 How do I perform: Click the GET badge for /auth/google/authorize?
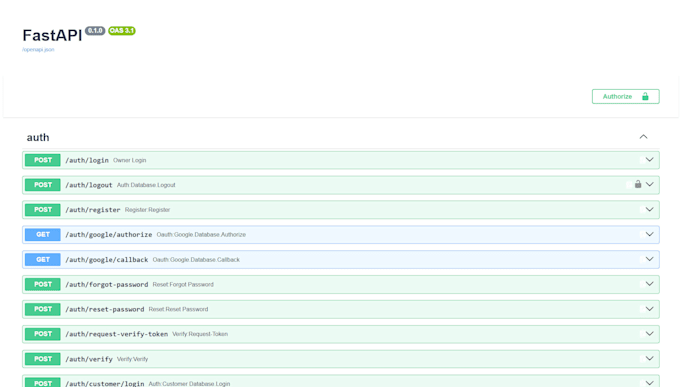tap(42, 234)
